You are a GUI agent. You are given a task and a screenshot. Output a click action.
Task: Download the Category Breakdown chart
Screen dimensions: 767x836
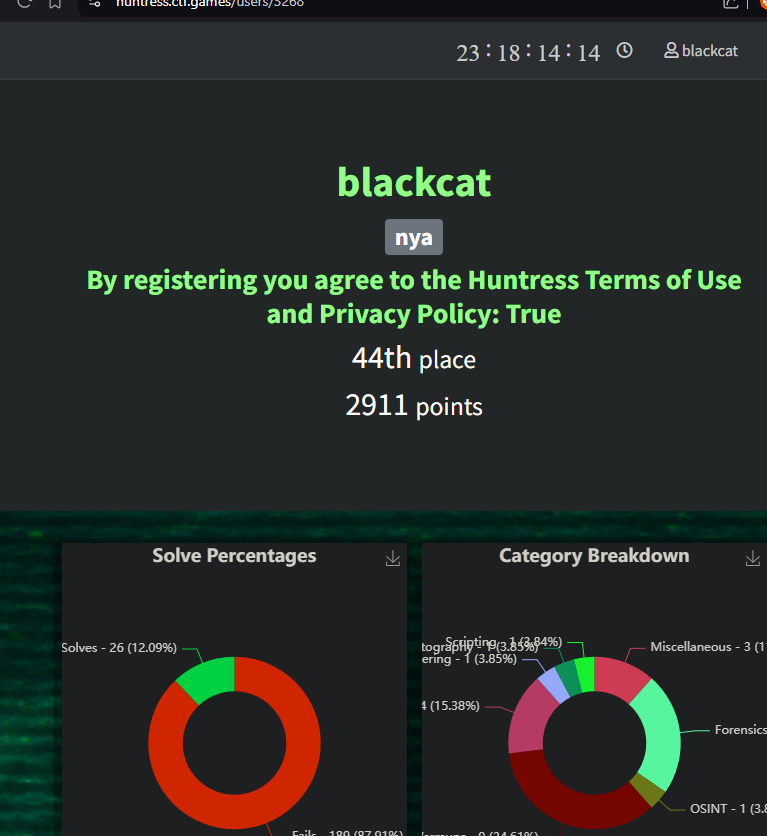coord(753,558)
